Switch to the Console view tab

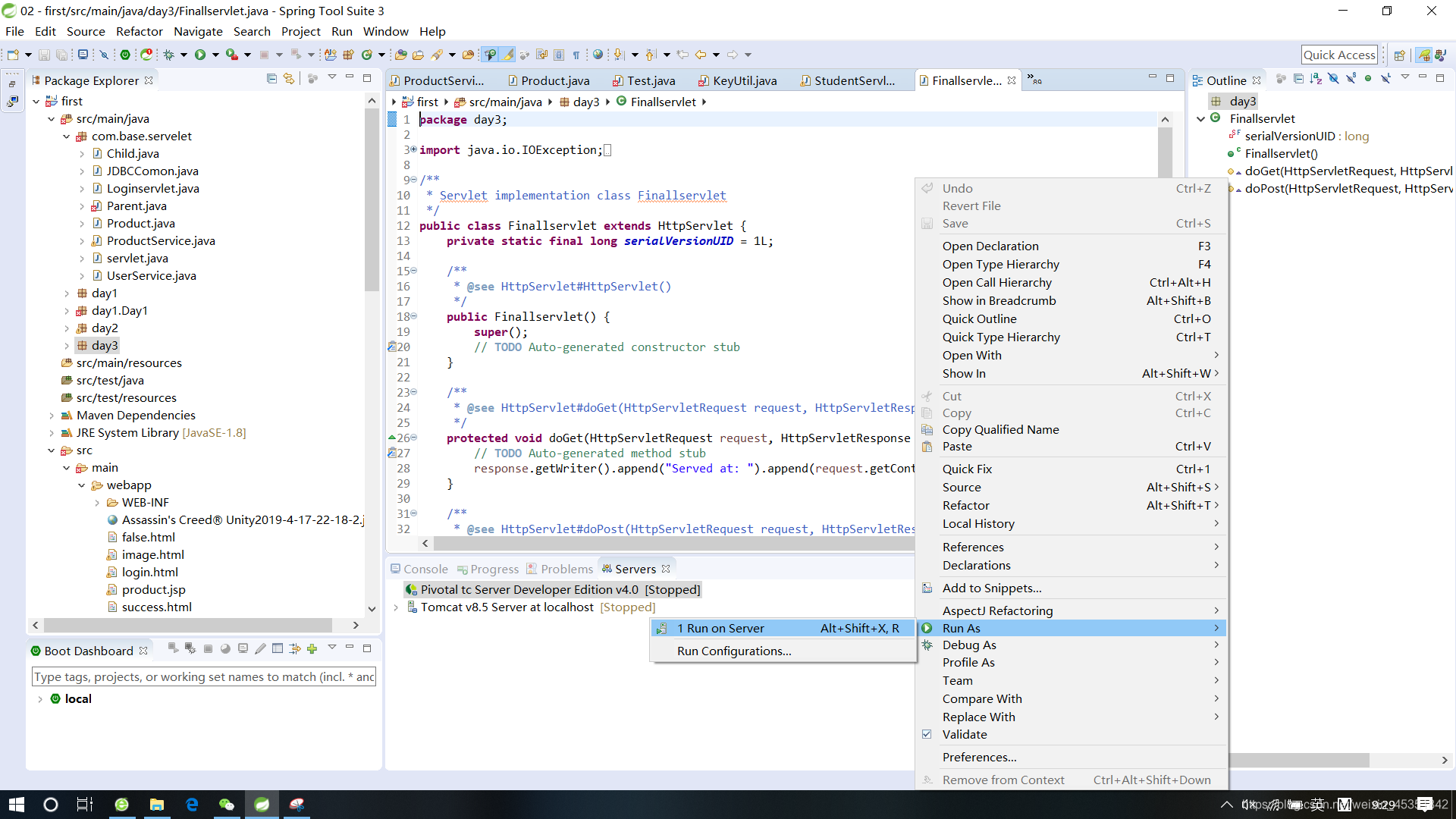click(x=419, y=569)
